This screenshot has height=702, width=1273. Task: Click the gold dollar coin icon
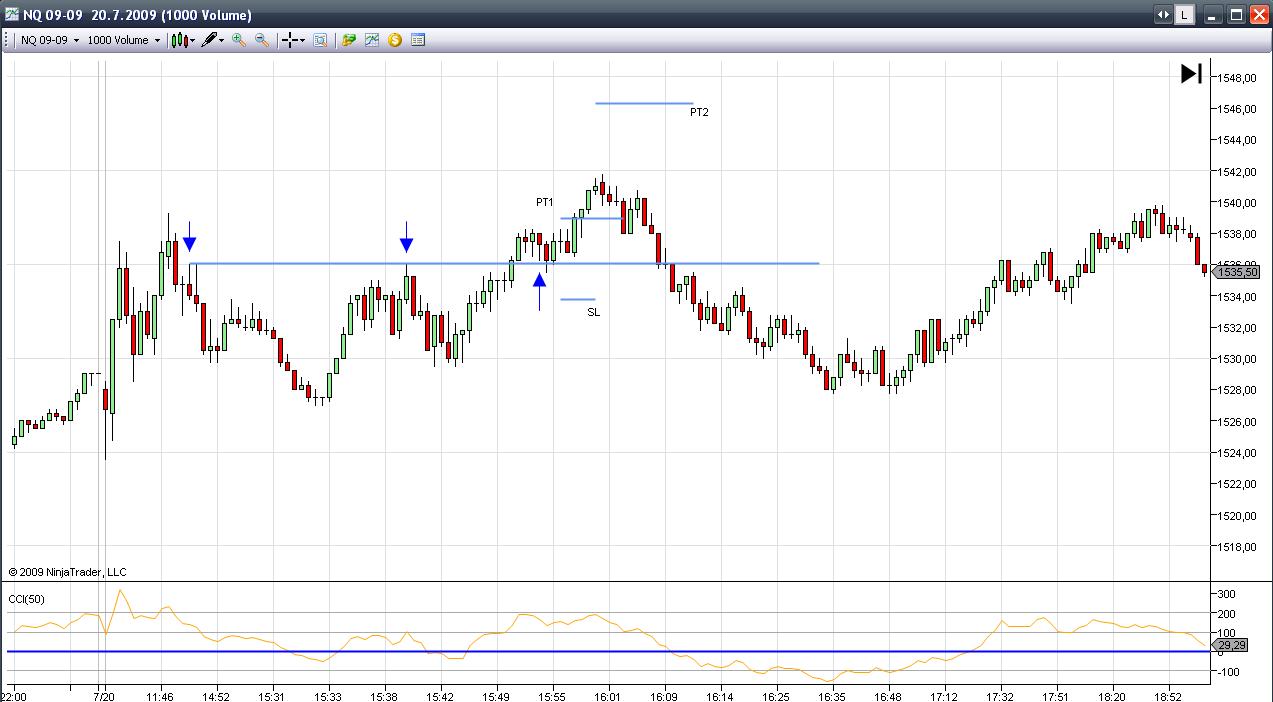(x=395, y=40)
